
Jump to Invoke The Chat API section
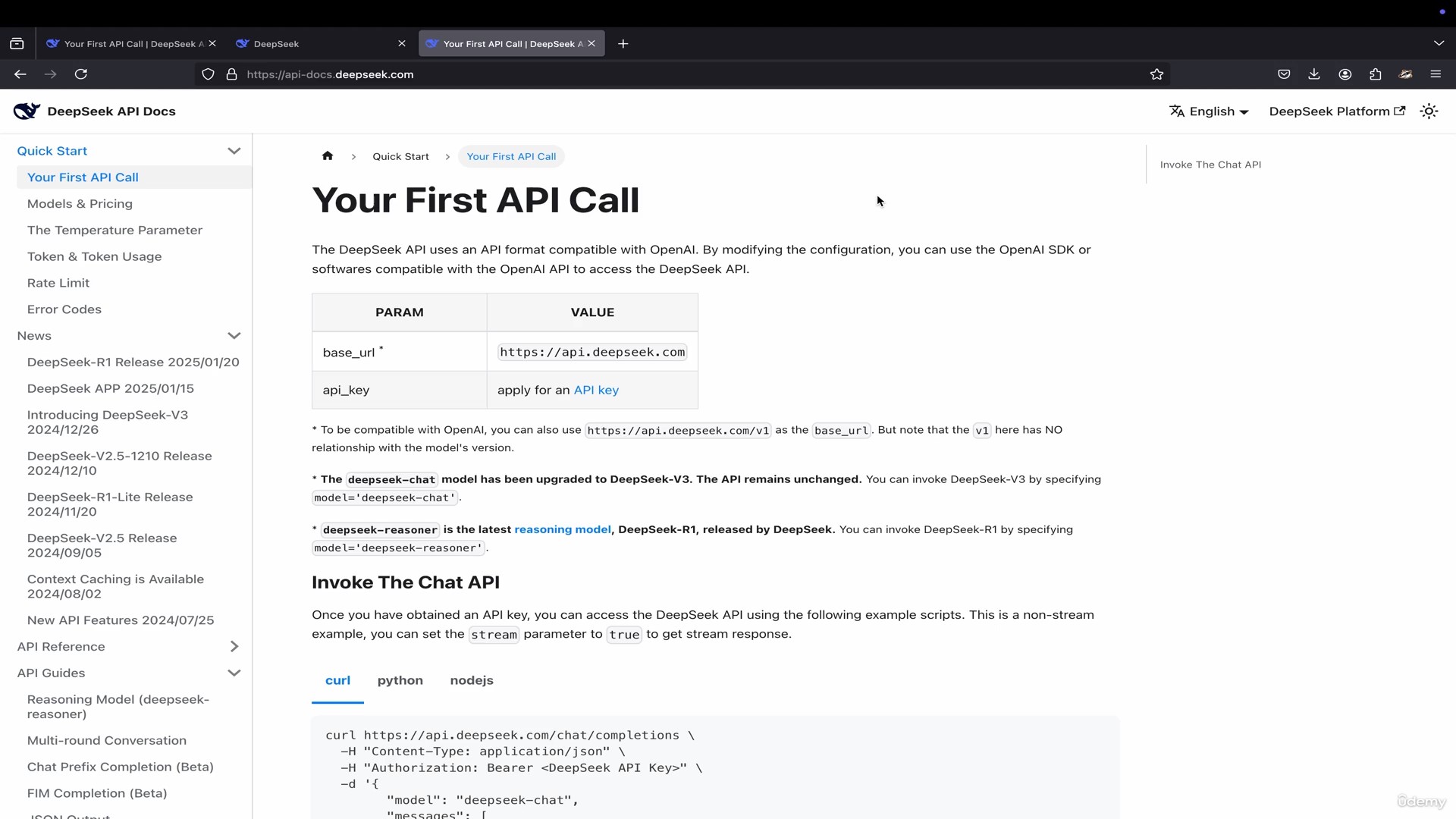(x=1210, y=165)
